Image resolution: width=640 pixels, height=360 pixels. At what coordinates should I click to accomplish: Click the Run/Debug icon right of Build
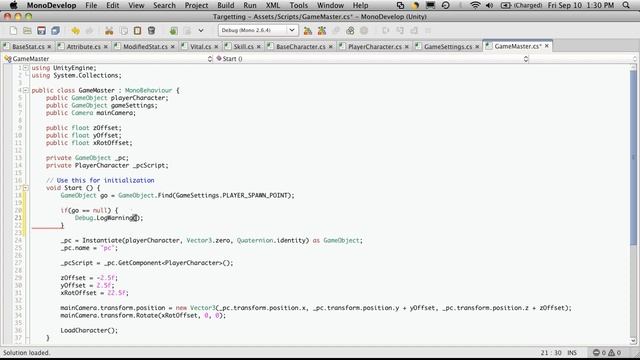point(322,31)
